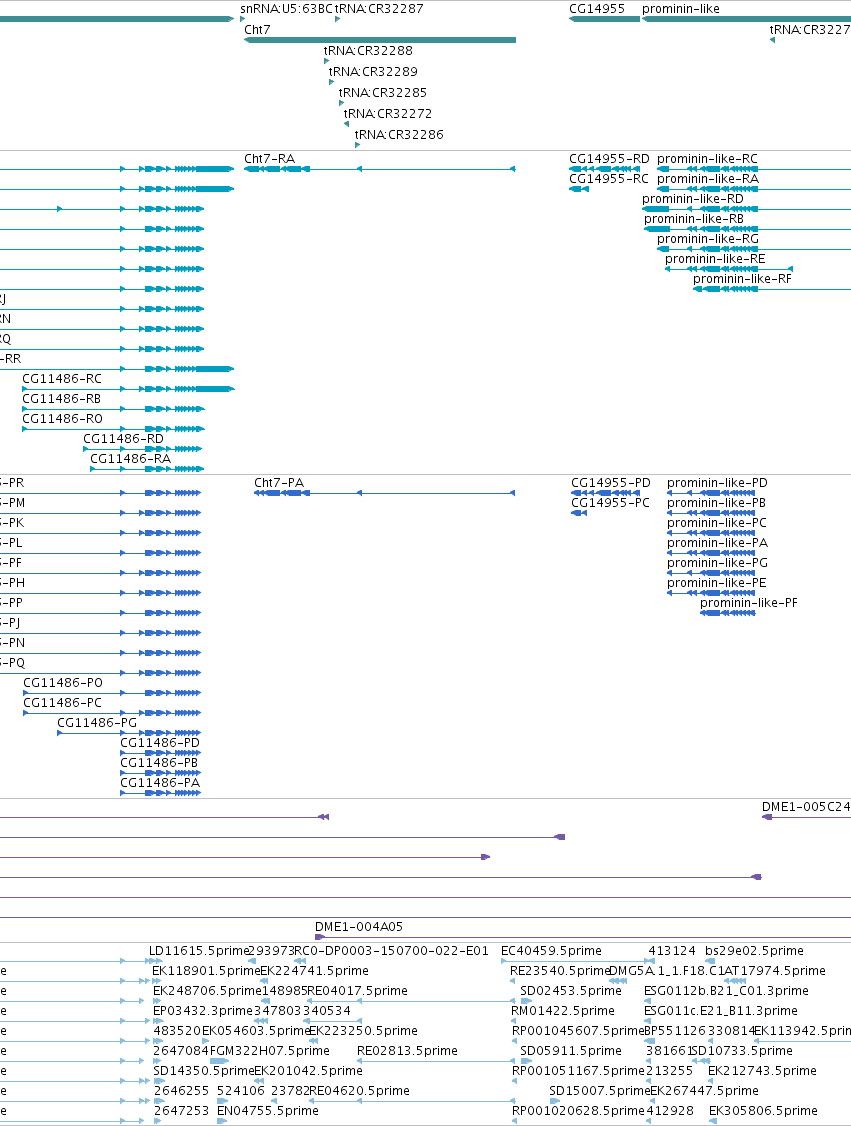Click prominin-like-PD protein label
Viewport: 851px width, 1126px height.
point(717,483)
